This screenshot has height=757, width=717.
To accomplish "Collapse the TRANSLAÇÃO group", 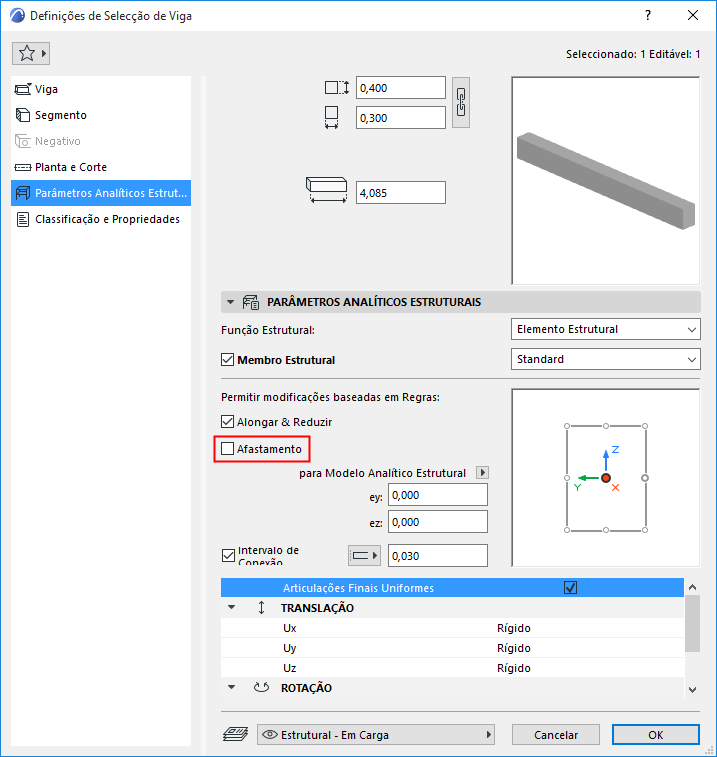I will [x=232, y=607].
